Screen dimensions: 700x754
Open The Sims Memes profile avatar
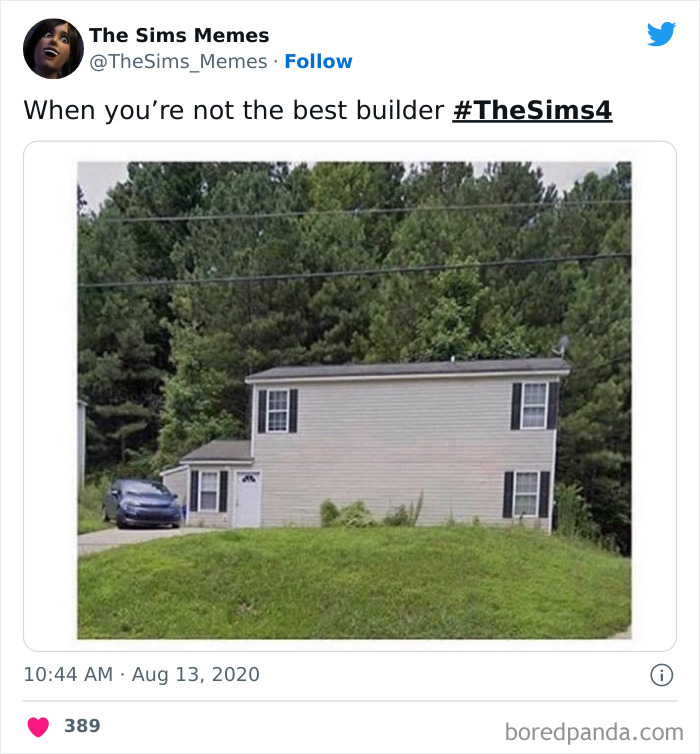[53, 49]
